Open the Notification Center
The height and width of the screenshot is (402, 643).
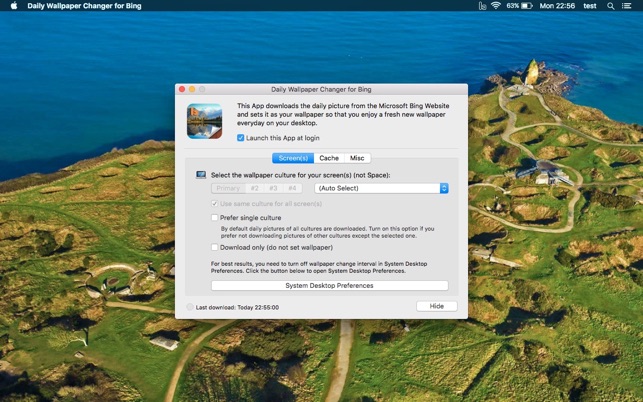pyautogui.click(x=628, y=6)
